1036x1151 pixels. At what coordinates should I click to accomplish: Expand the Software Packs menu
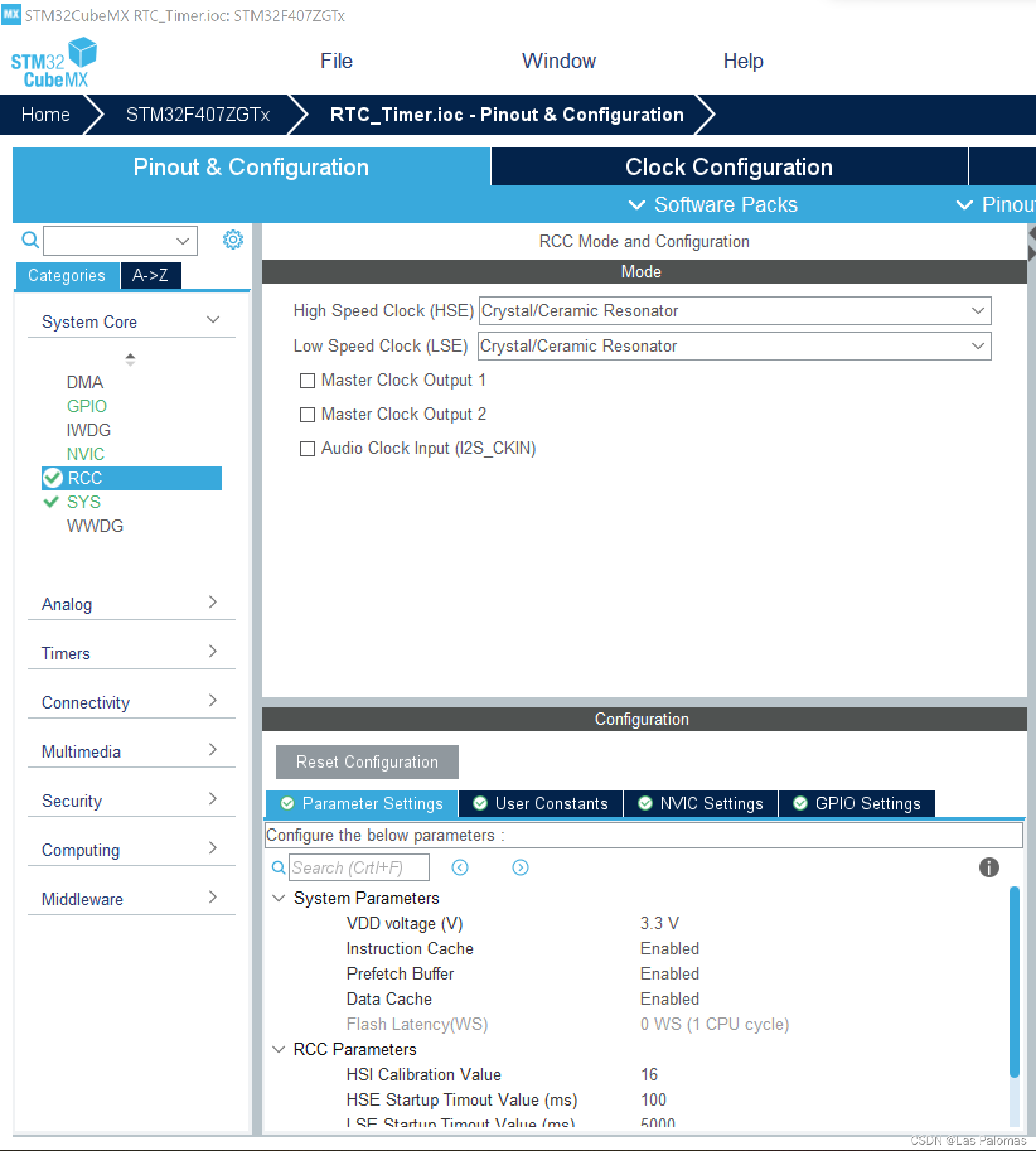pyautogui.click(x=713, y=204)
